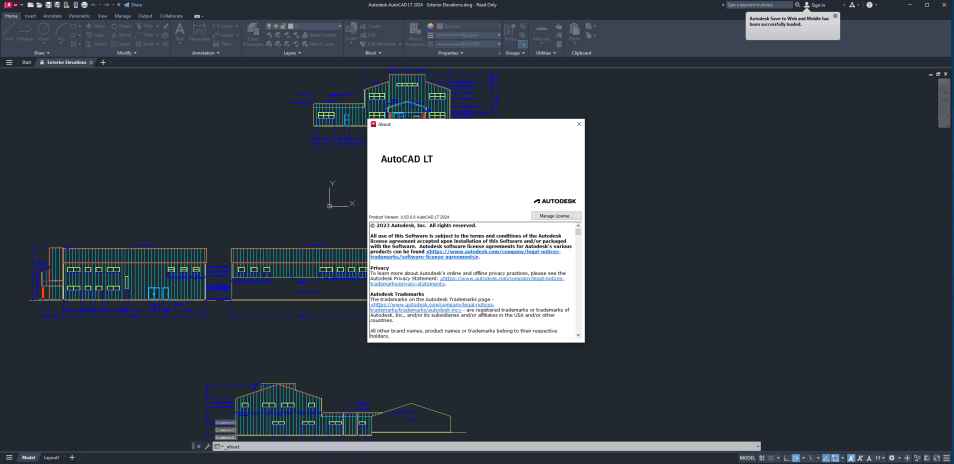Screen dimensions: 954x464
Task: Dismiss the Save to Web notification bubble
Action: click(x=835, y=16)
